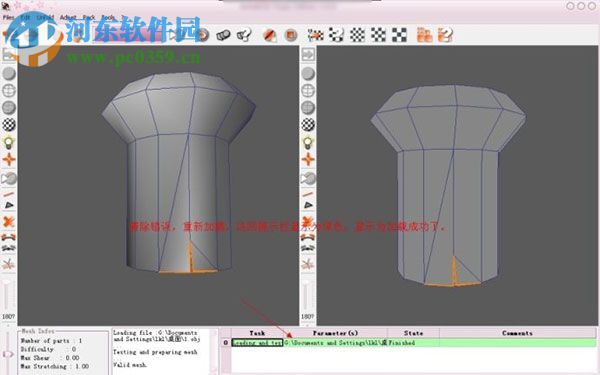Select smooth shaded sphere in left viewport toolbar
The image size is (600, 375).
[x=9, y=73]
